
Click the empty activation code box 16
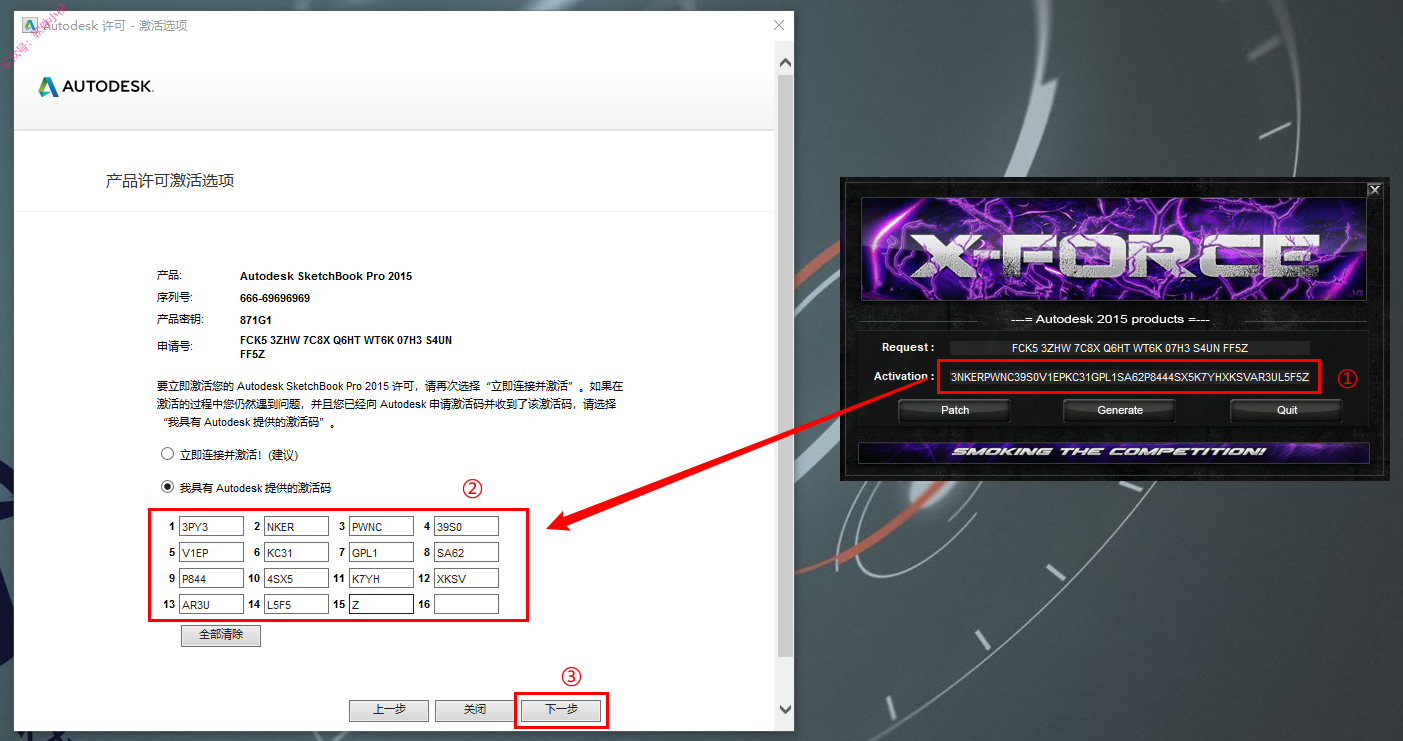[466, 604]
